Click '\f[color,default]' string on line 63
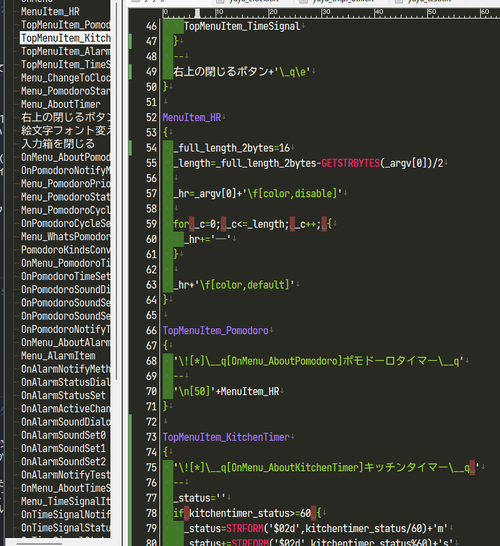The height and width of the screenshot is (546, 500). point(245,285)
